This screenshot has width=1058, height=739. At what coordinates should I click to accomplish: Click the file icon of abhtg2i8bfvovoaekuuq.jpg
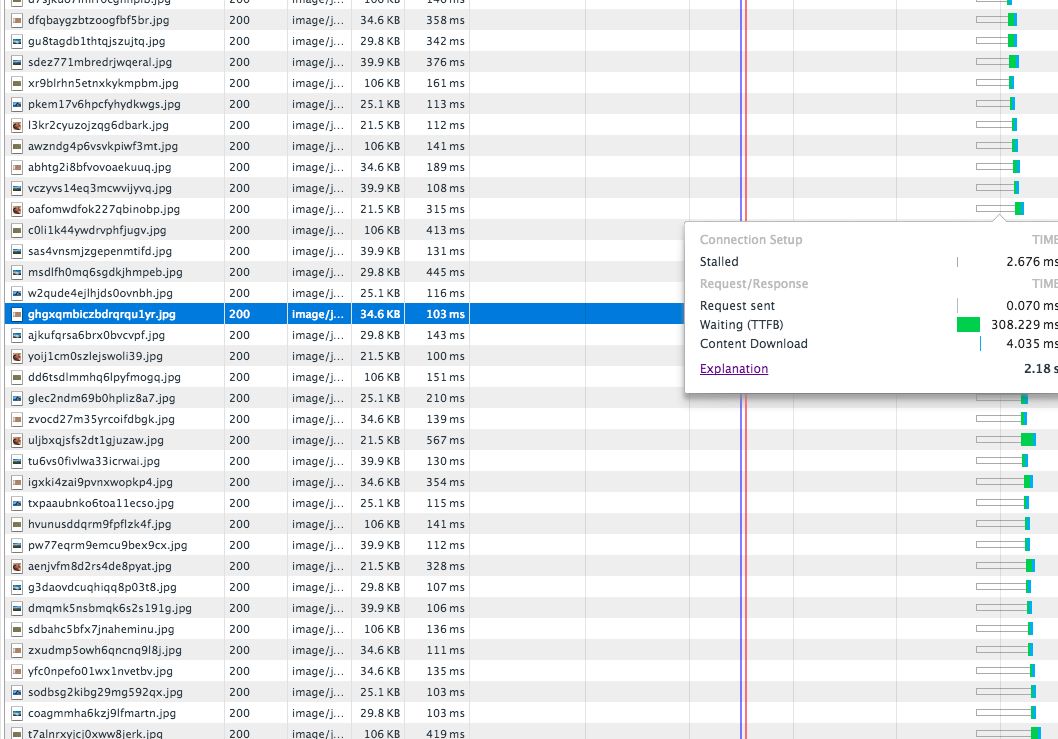[x=17, y=167]
